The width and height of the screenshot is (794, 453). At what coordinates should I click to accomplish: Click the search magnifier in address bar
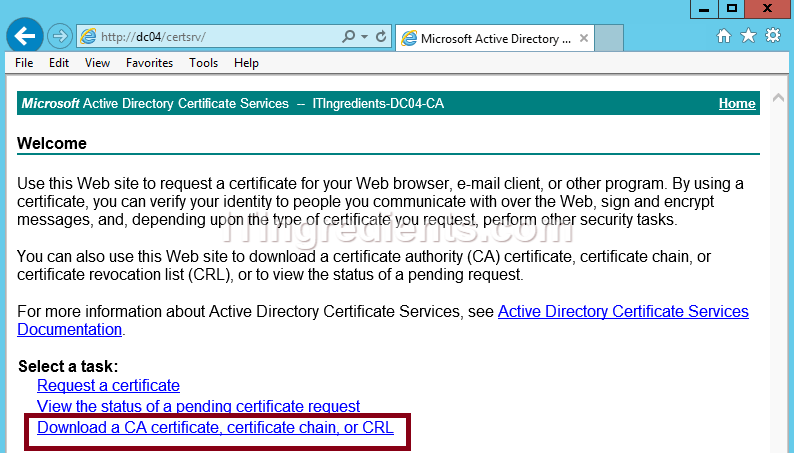coord(348,37)
